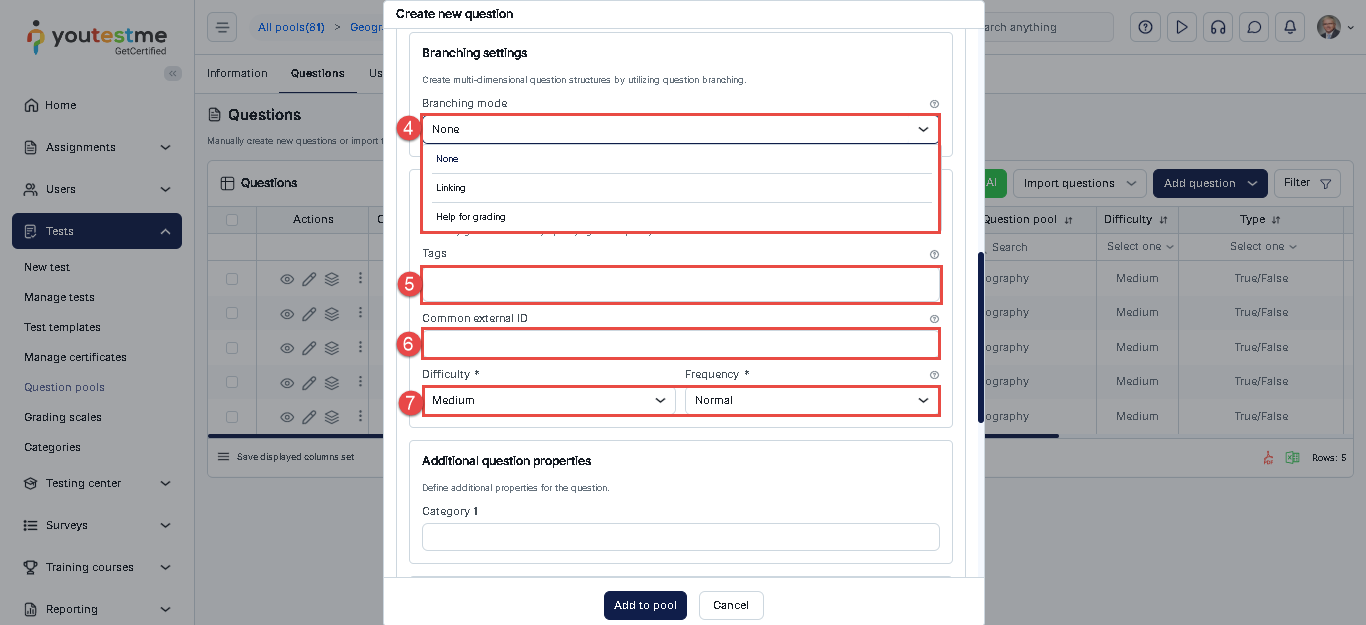Image resolution: width=1366 pixels, height=625 pixels.
Task: Open the Frequency dropdown showing Normal
Action: tap(812, 400)
